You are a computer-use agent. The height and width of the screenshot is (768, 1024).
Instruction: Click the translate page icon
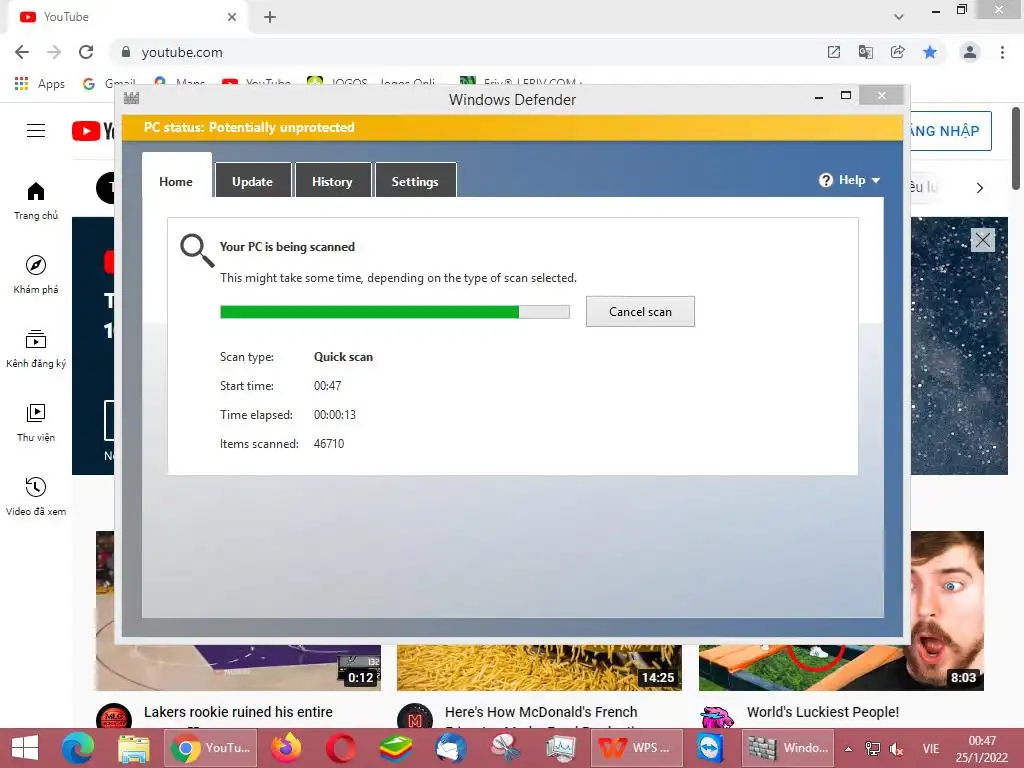[x=866, y=52]
